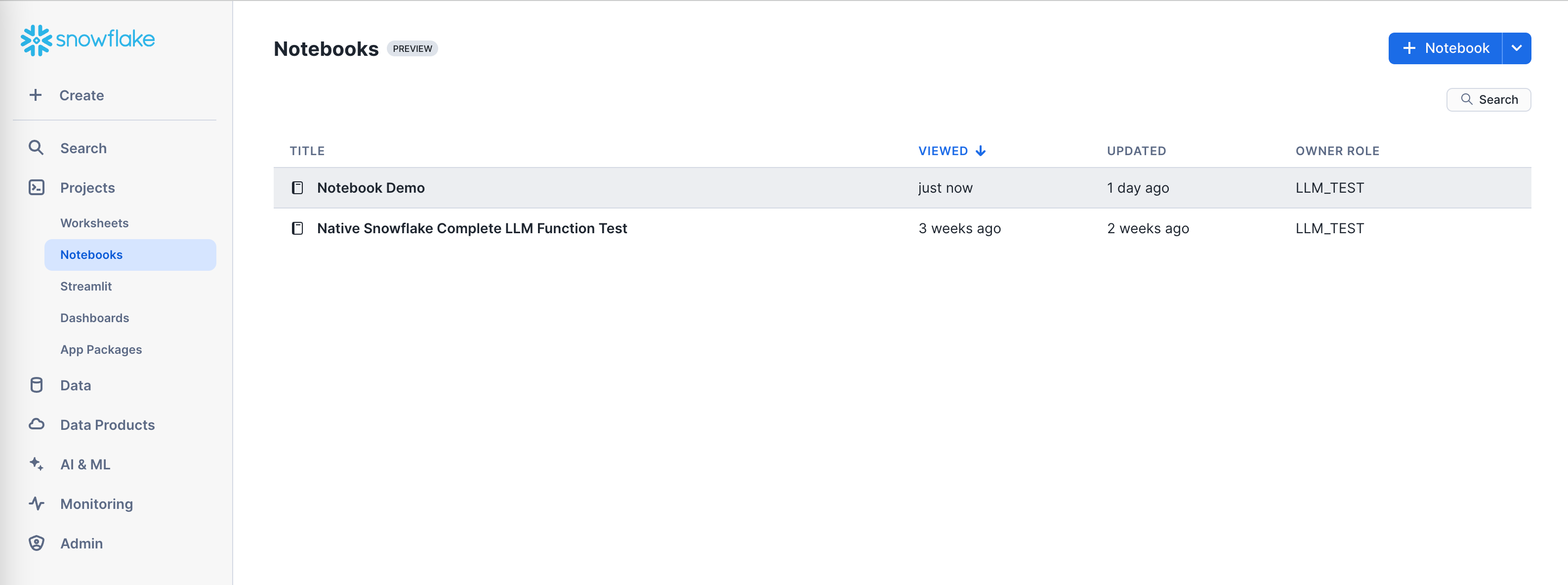
Task: Create a new notebook with + Notebook button
Action: (x=1445, y=48)
